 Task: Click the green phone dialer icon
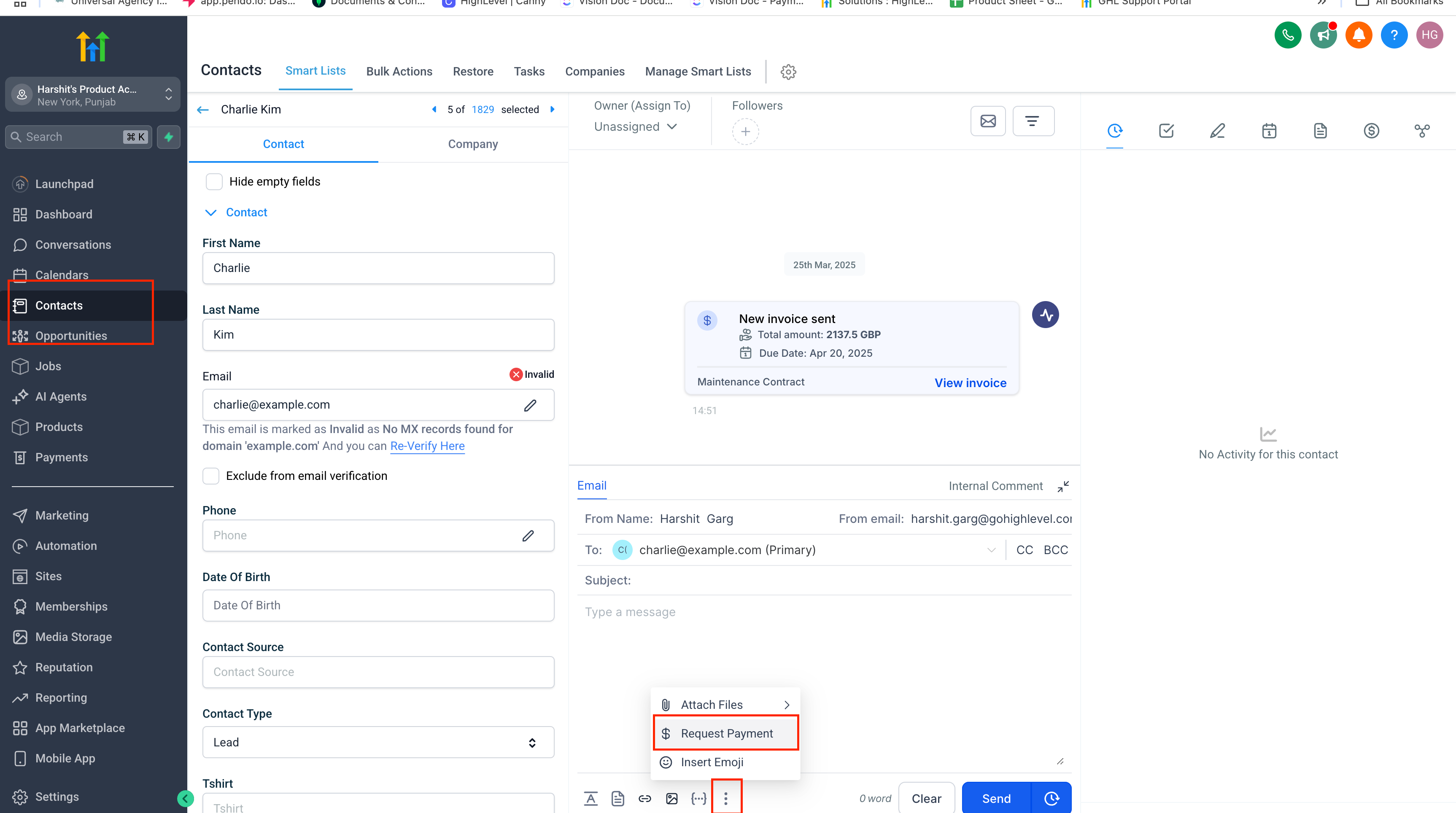(x=1288, y=35)
